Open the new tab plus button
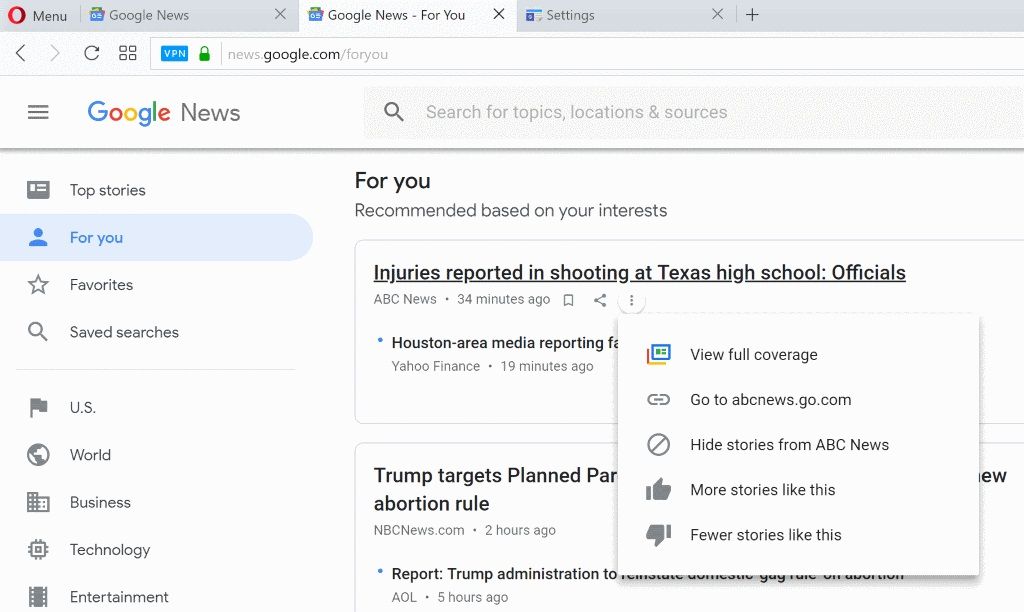Viewport: 1024px width, 612px height. coord(753,15)
